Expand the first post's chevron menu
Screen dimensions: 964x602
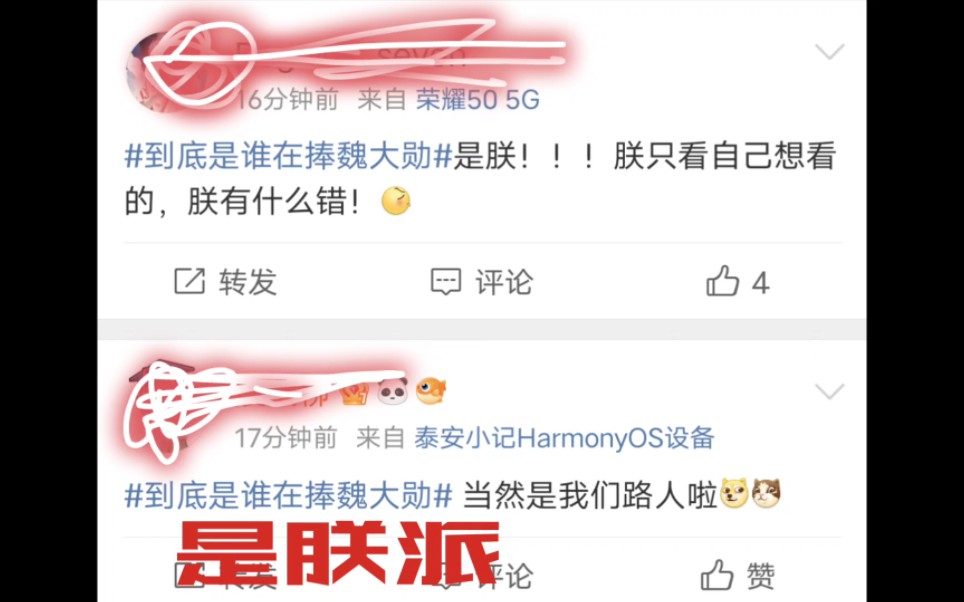(x=829, y=51)
